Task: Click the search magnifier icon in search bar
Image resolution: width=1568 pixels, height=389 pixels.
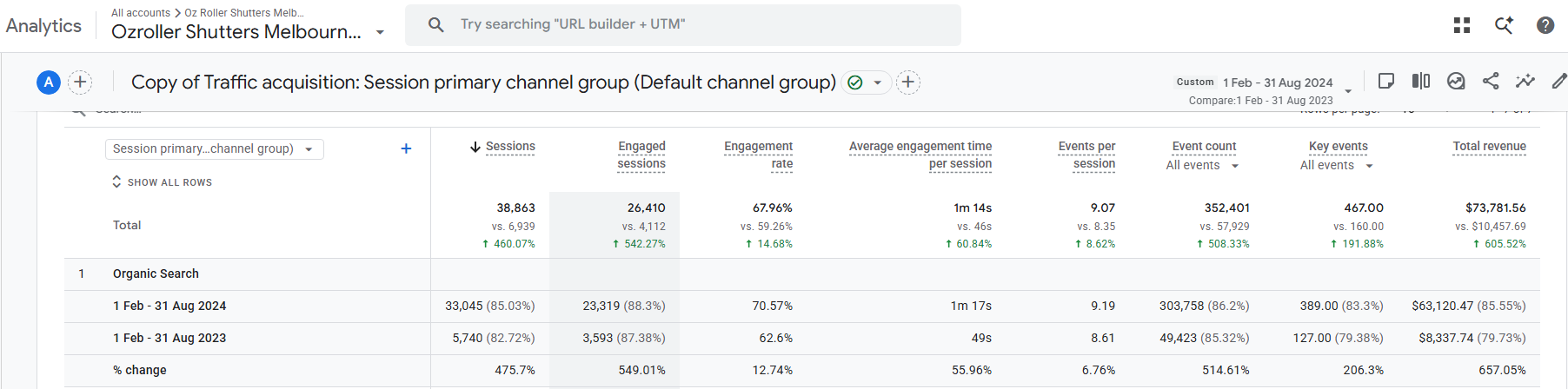Action: pyautogui.click(x=436, y=24)
